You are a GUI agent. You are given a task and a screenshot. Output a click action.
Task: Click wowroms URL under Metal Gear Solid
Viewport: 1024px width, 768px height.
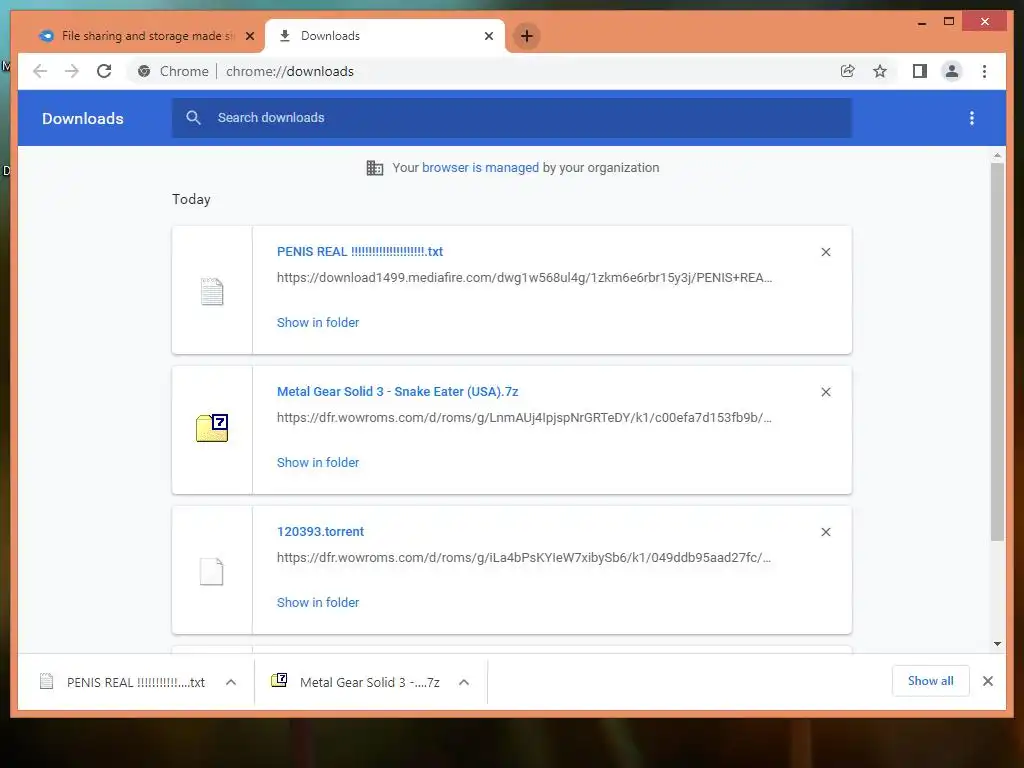(524, 417)
